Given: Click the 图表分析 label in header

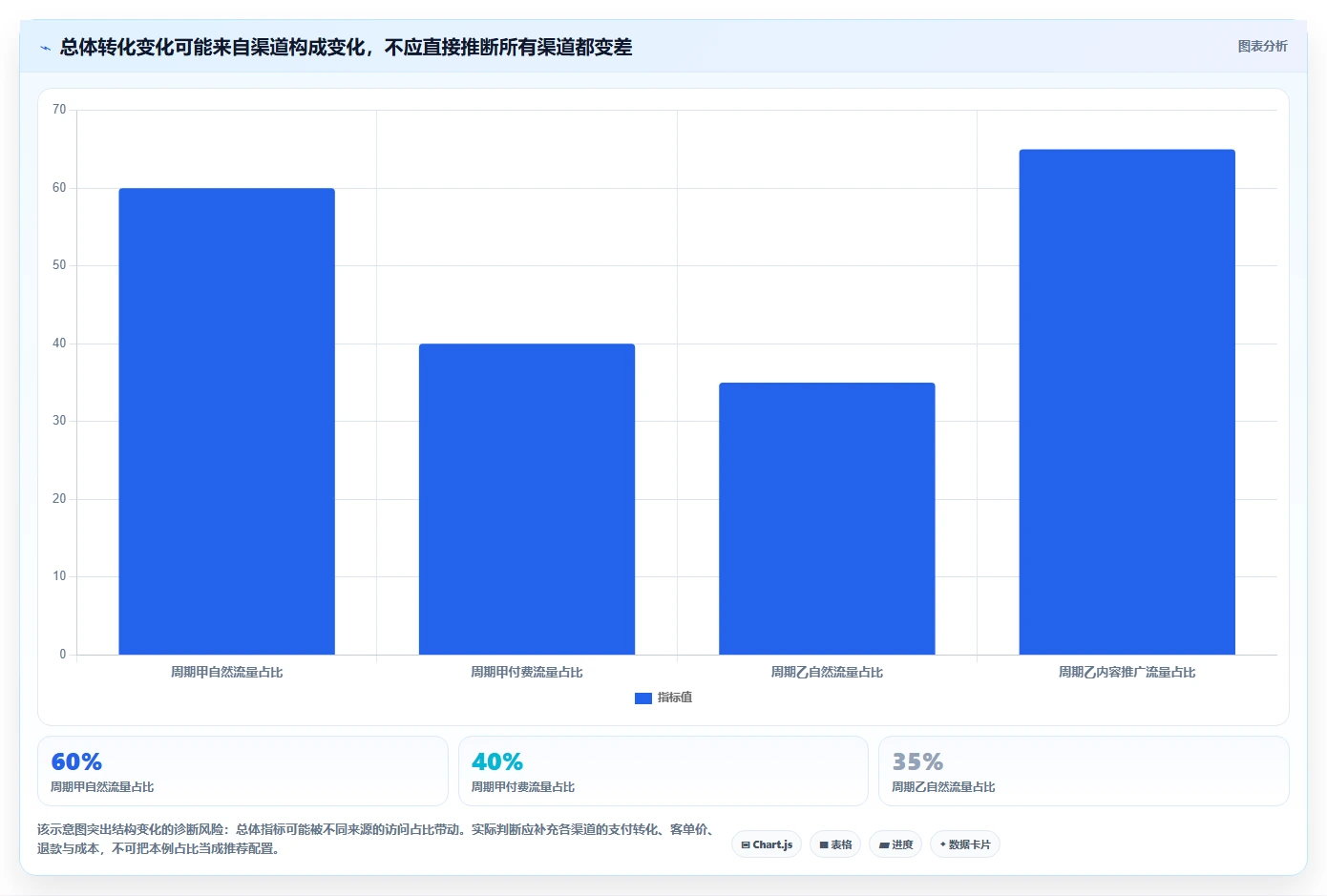Looking at the screenshot, I should 1262,46.
